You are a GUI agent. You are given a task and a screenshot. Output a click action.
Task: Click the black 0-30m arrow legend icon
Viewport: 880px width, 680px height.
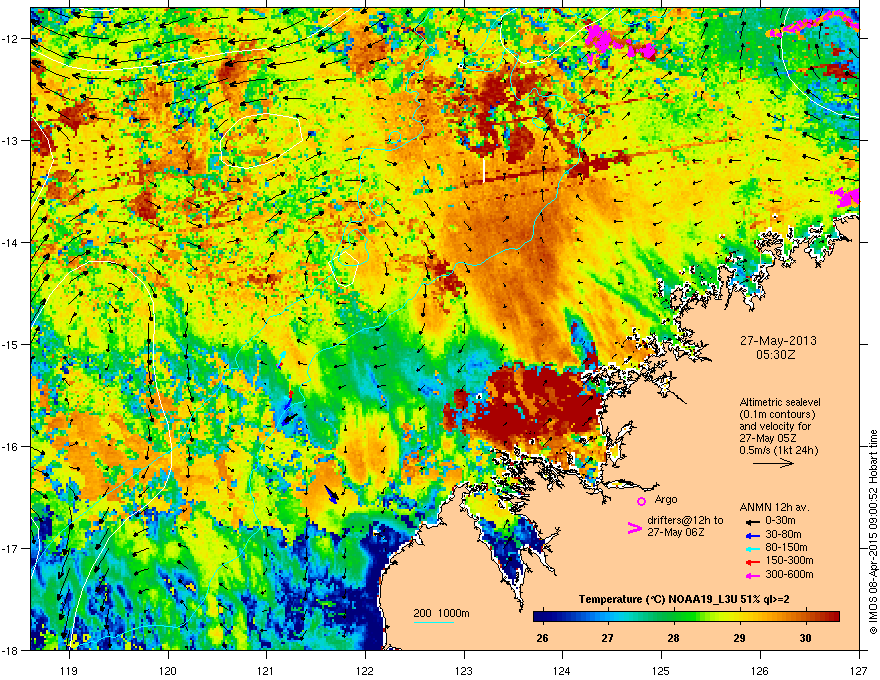[750, 521]
